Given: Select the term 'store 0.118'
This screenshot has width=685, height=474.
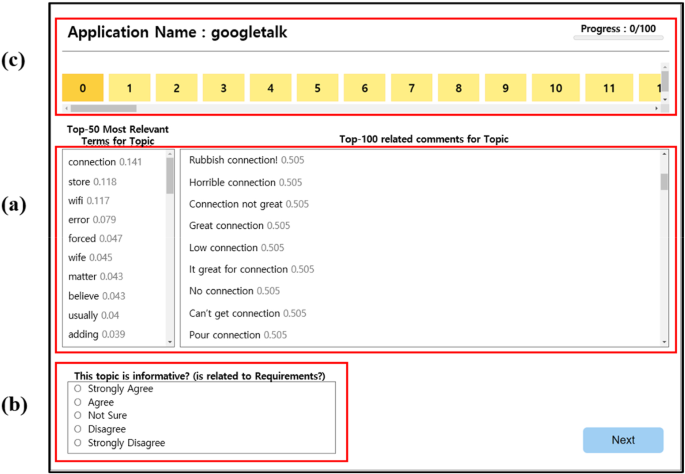Looking at the screenshot, I should tap(93, 181).
